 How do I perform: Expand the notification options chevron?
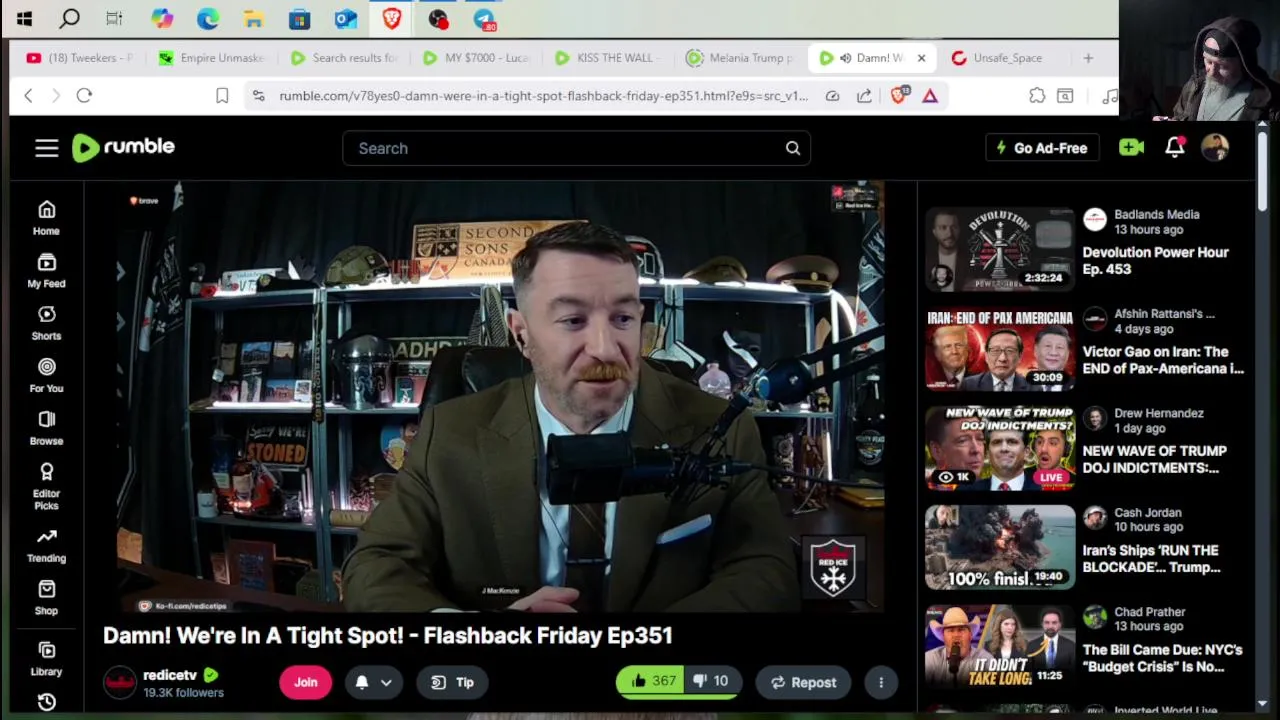click(x=386, y=682)
